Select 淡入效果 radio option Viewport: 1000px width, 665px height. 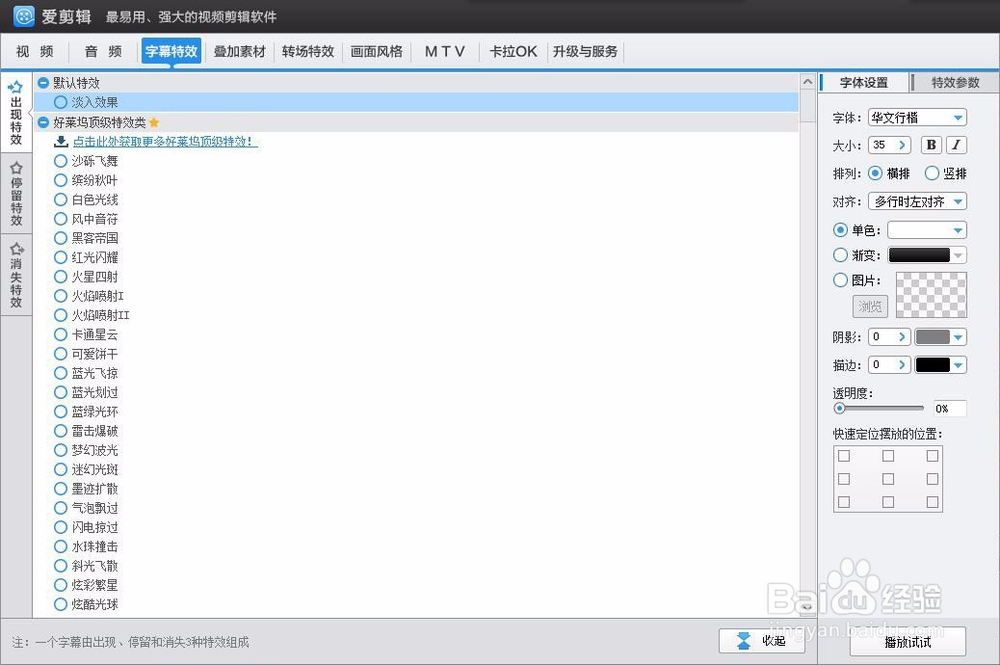tap(61, 102)
